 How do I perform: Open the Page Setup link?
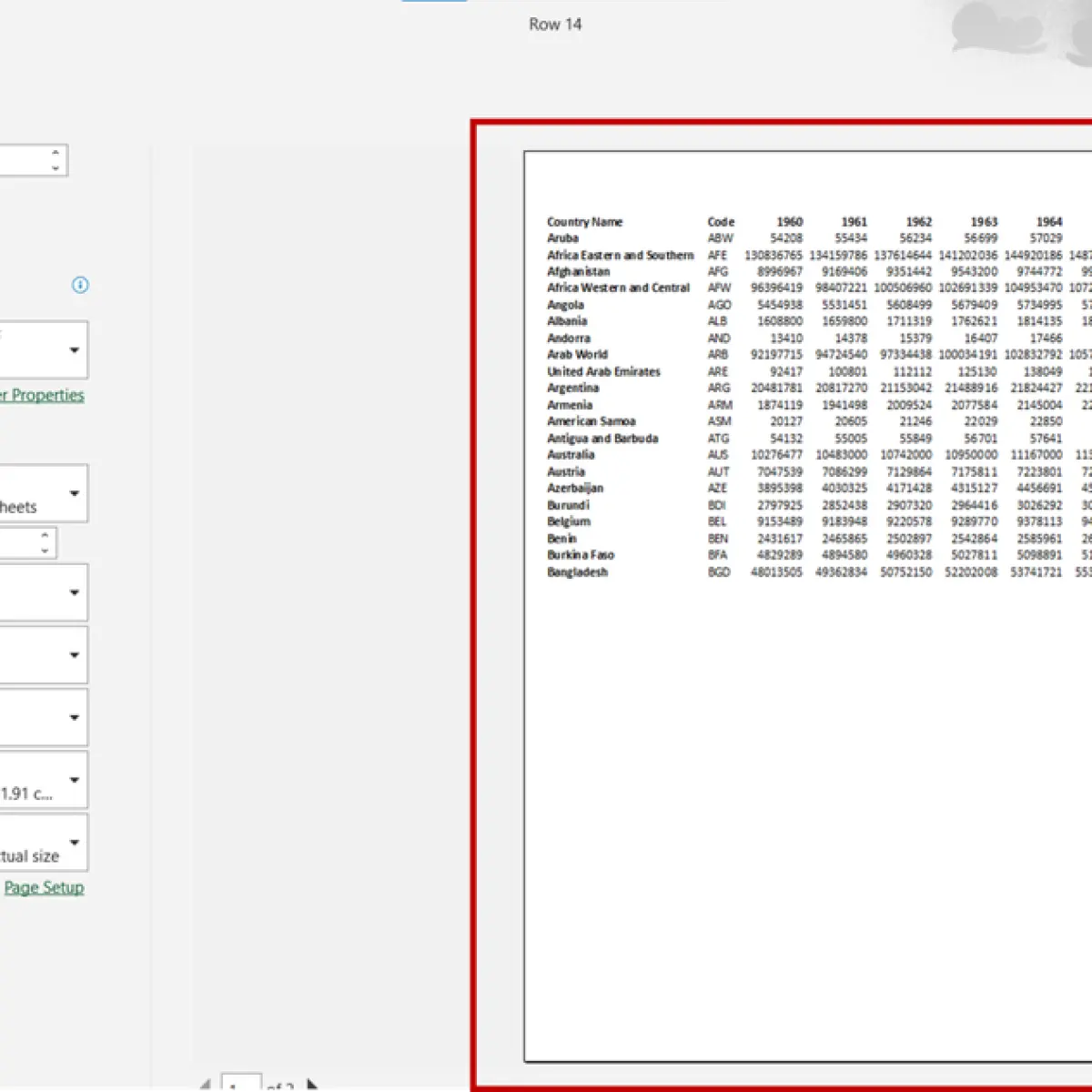coord(44,887)
